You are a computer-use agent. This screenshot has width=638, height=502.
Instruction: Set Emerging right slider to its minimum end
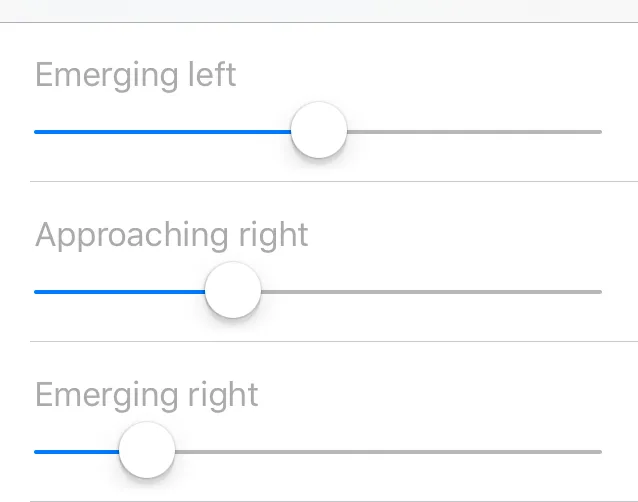(x=36, y=451)
